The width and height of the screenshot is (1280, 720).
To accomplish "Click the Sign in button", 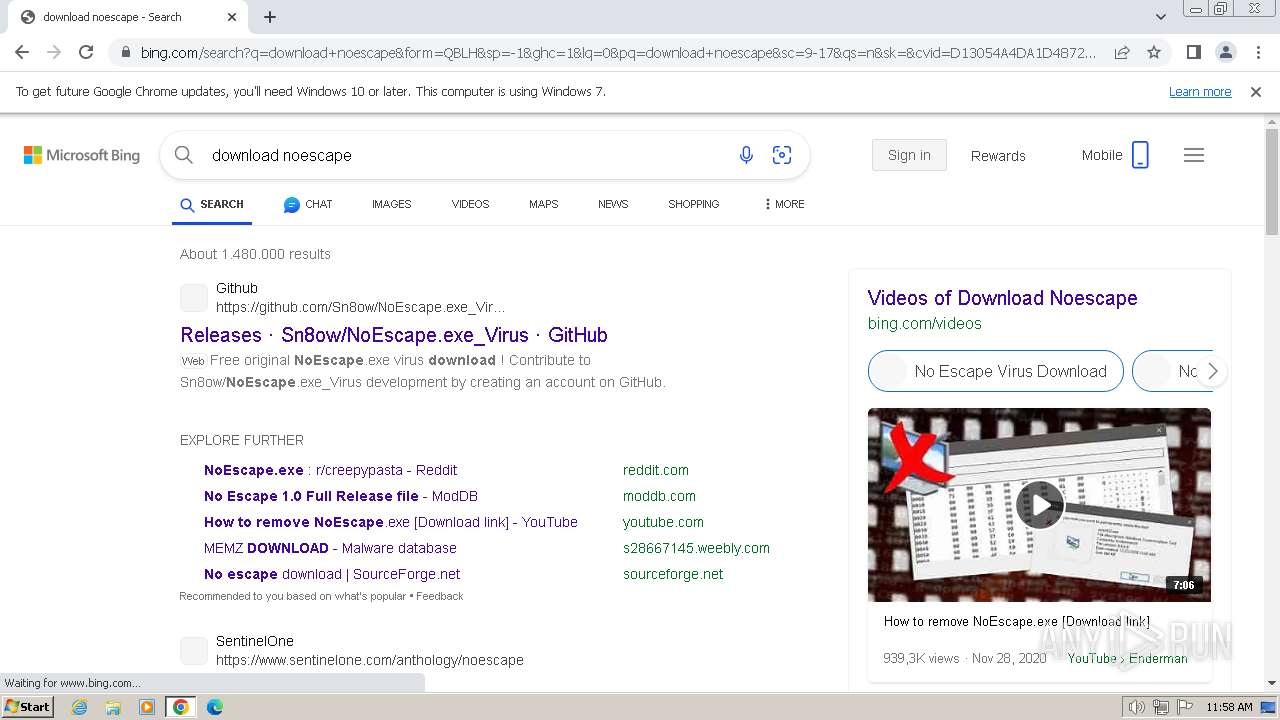I will [909, 155].
